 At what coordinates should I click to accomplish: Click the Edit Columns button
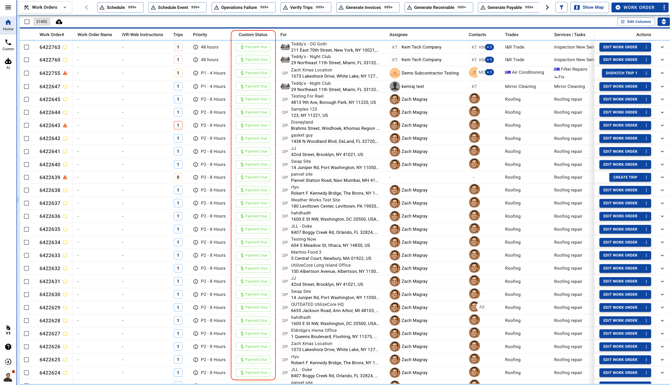(x=636, y=21)
